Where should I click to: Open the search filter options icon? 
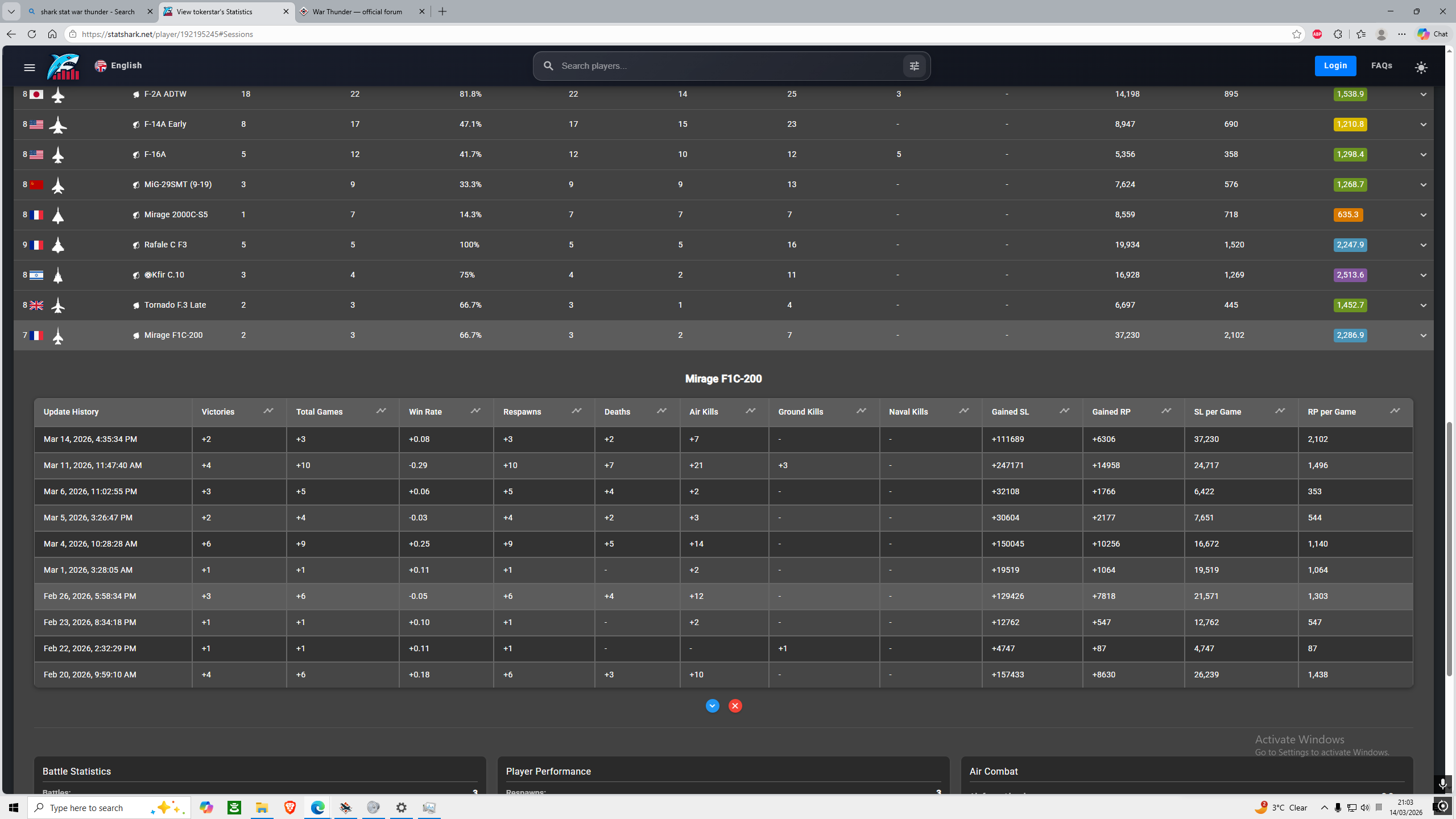(x=914, y=66)
